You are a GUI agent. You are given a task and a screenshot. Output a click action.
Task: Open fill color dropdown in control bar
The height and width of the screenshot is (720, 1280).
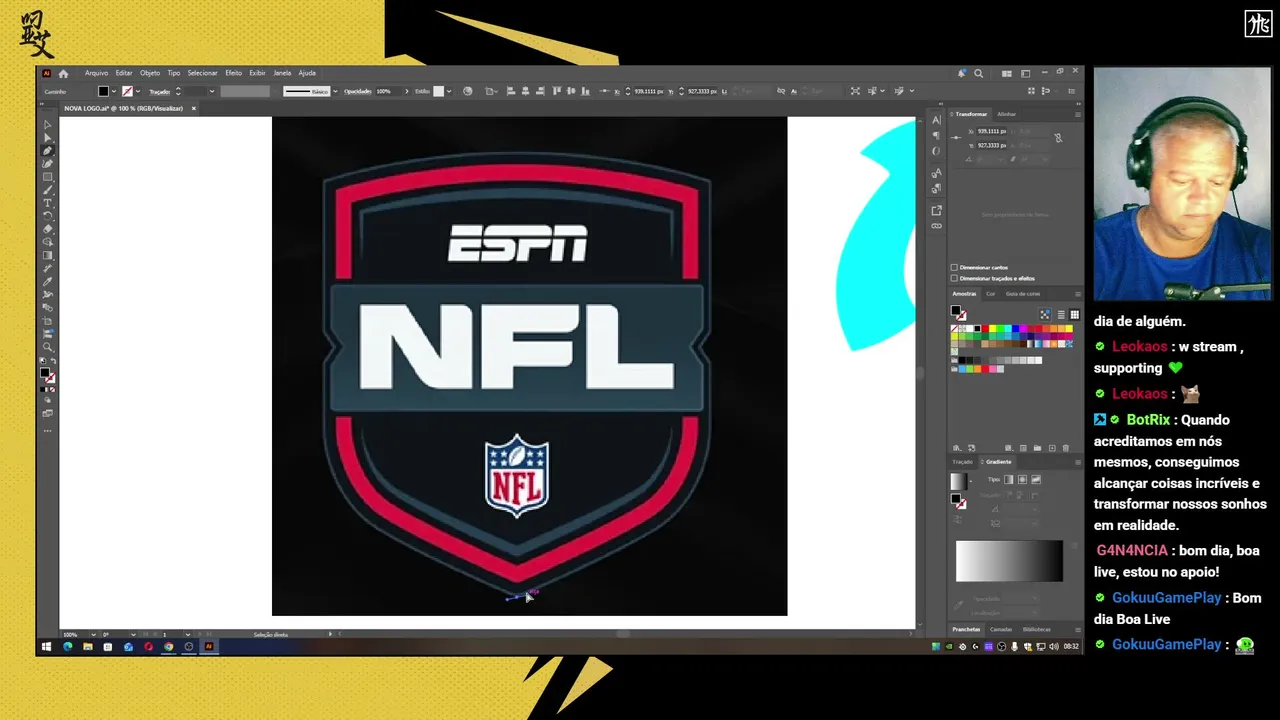pyautogui.click(x=114, y=91)
